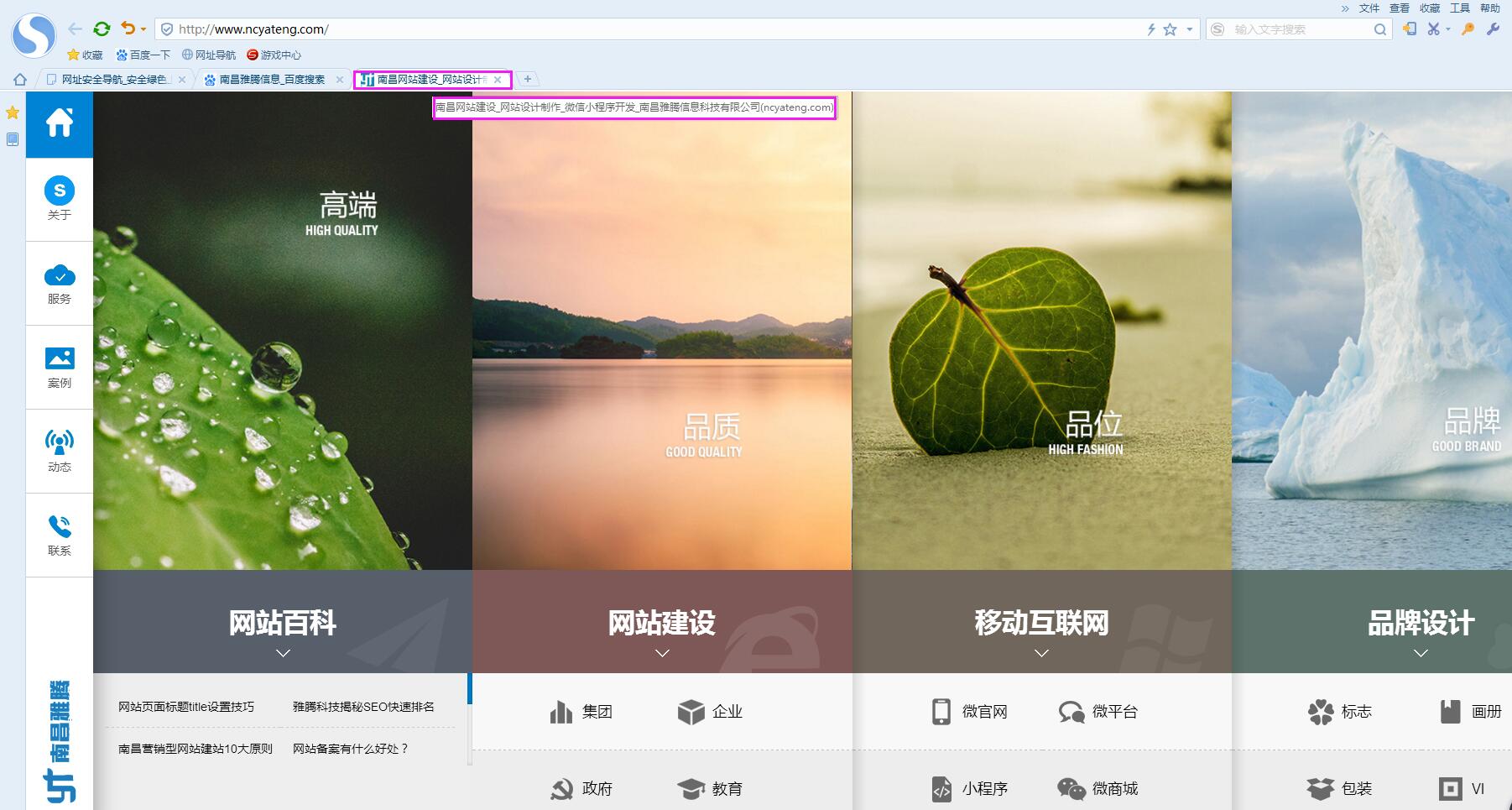The width and height of the screenshot is (1512, 810).
Task: Switch to the 南昌雅腾信息_百度搜索 tab
Action: 271,80
